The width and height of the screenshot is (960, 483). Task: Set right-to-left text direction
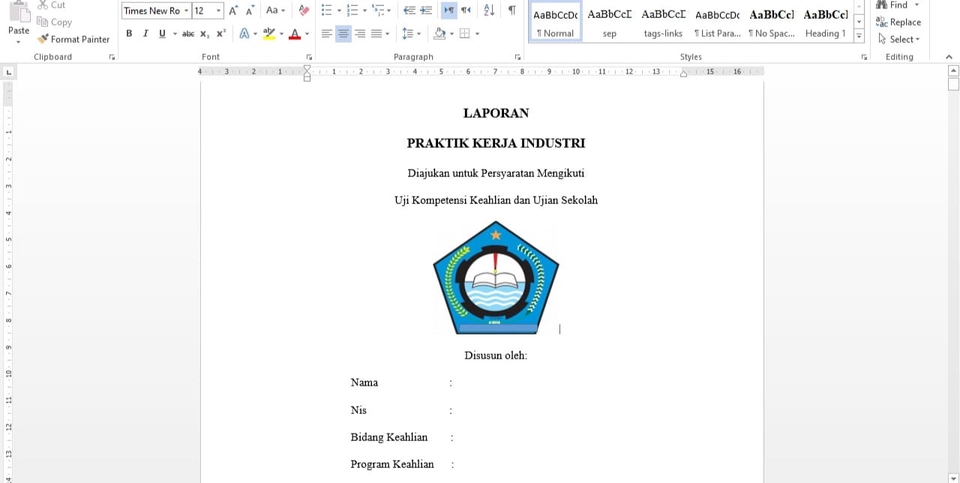click(x=466, y=10)
